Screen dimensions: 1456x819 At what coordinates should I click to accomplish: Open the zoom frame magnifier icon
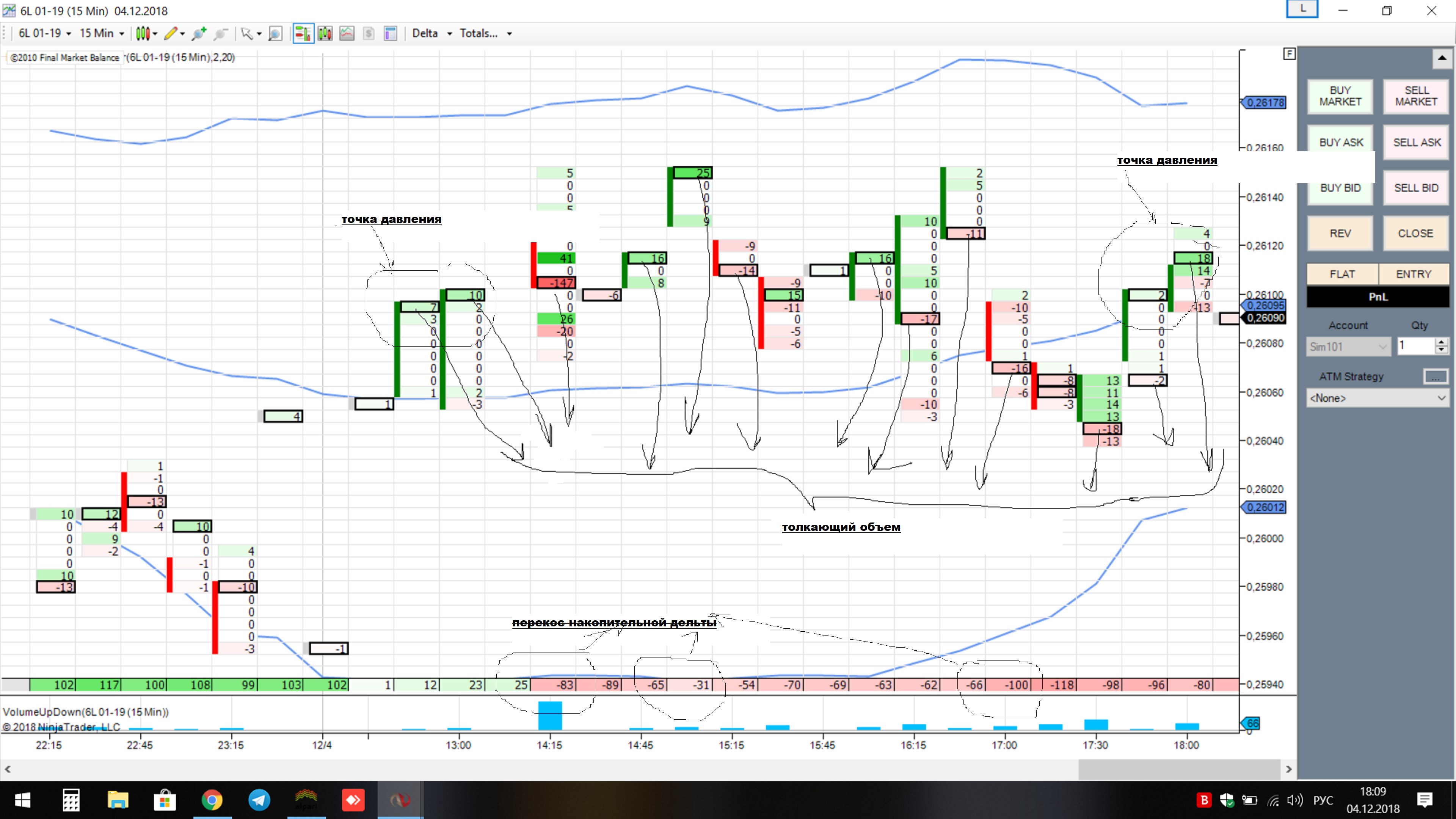pos(275,33)
